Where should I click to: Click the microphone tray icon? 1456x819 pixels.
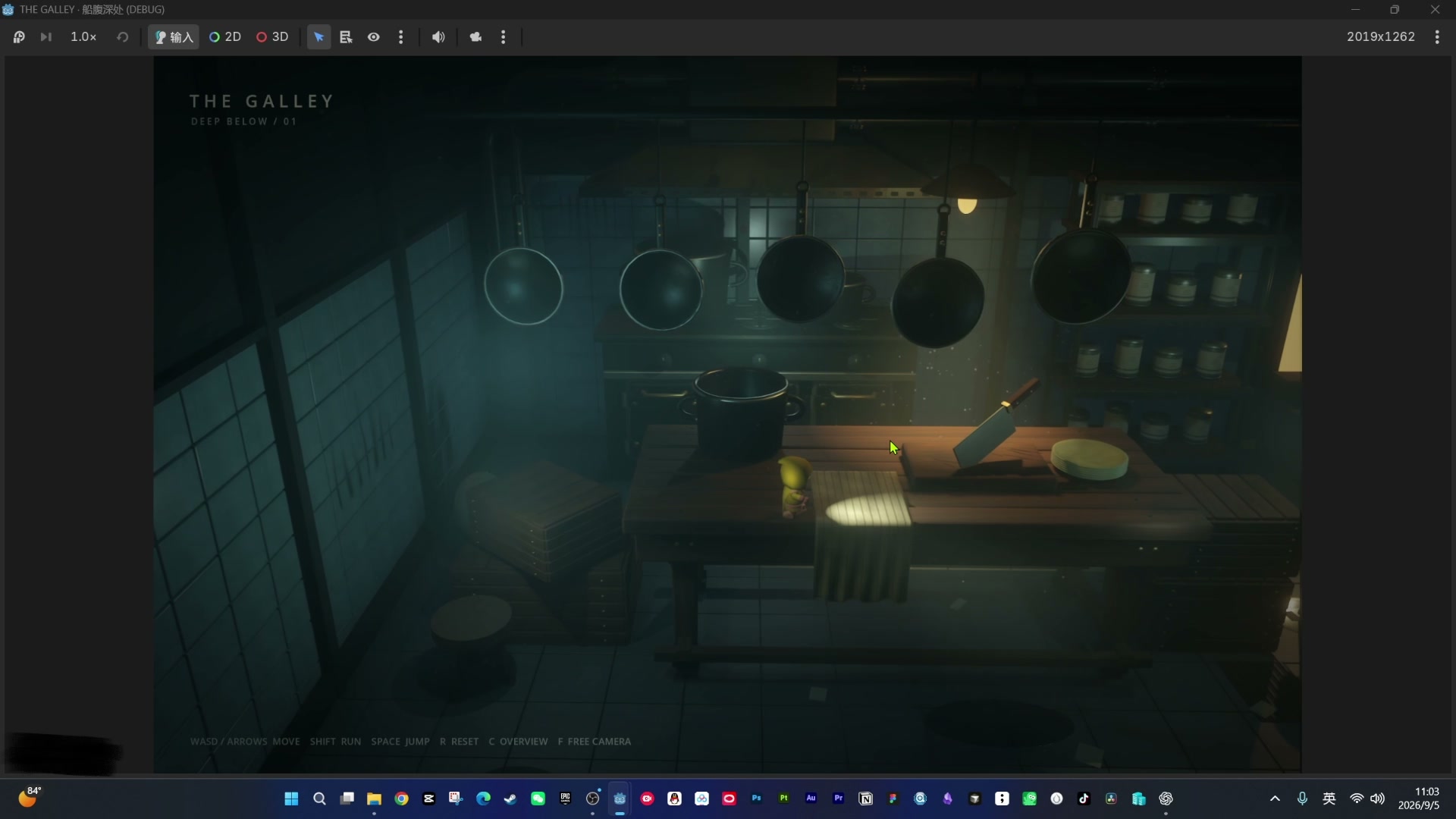tap(1302, 799)
